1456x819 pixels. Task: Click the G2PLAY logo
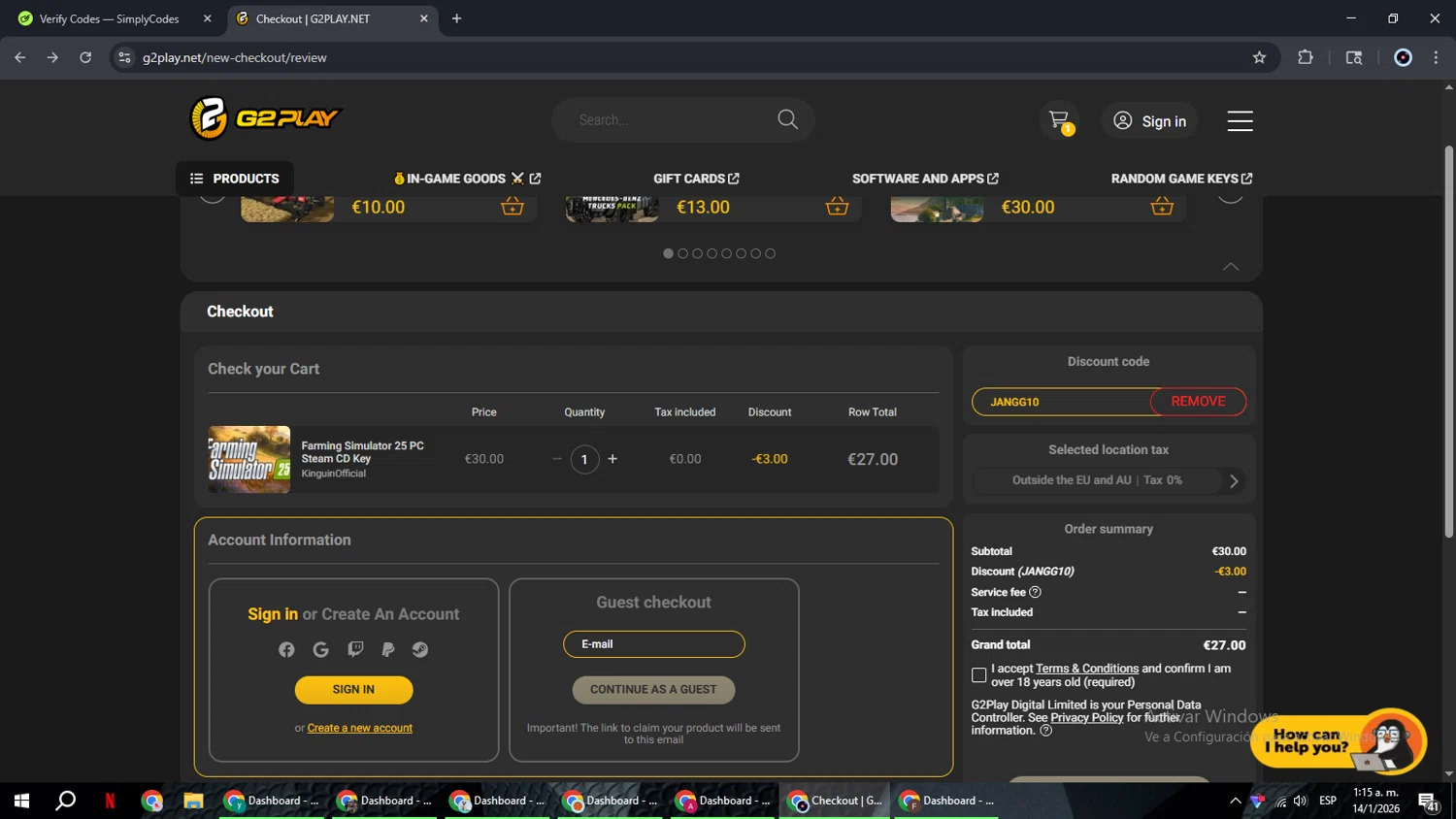click(x=265, y=118)
